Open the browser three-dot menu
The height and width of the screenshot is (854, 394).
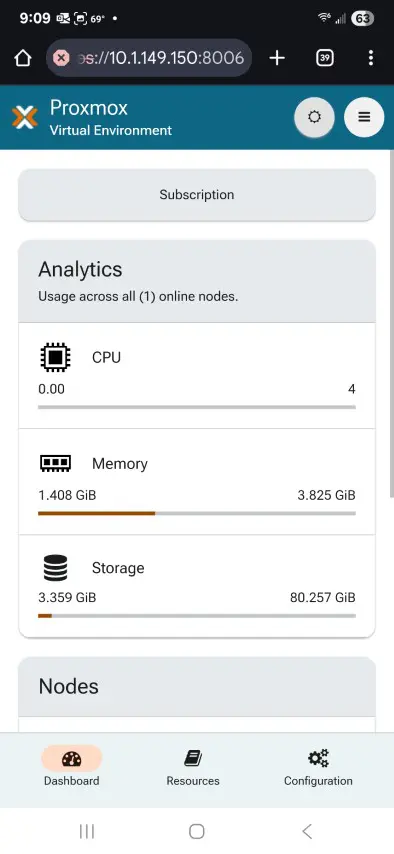point(371,58)
